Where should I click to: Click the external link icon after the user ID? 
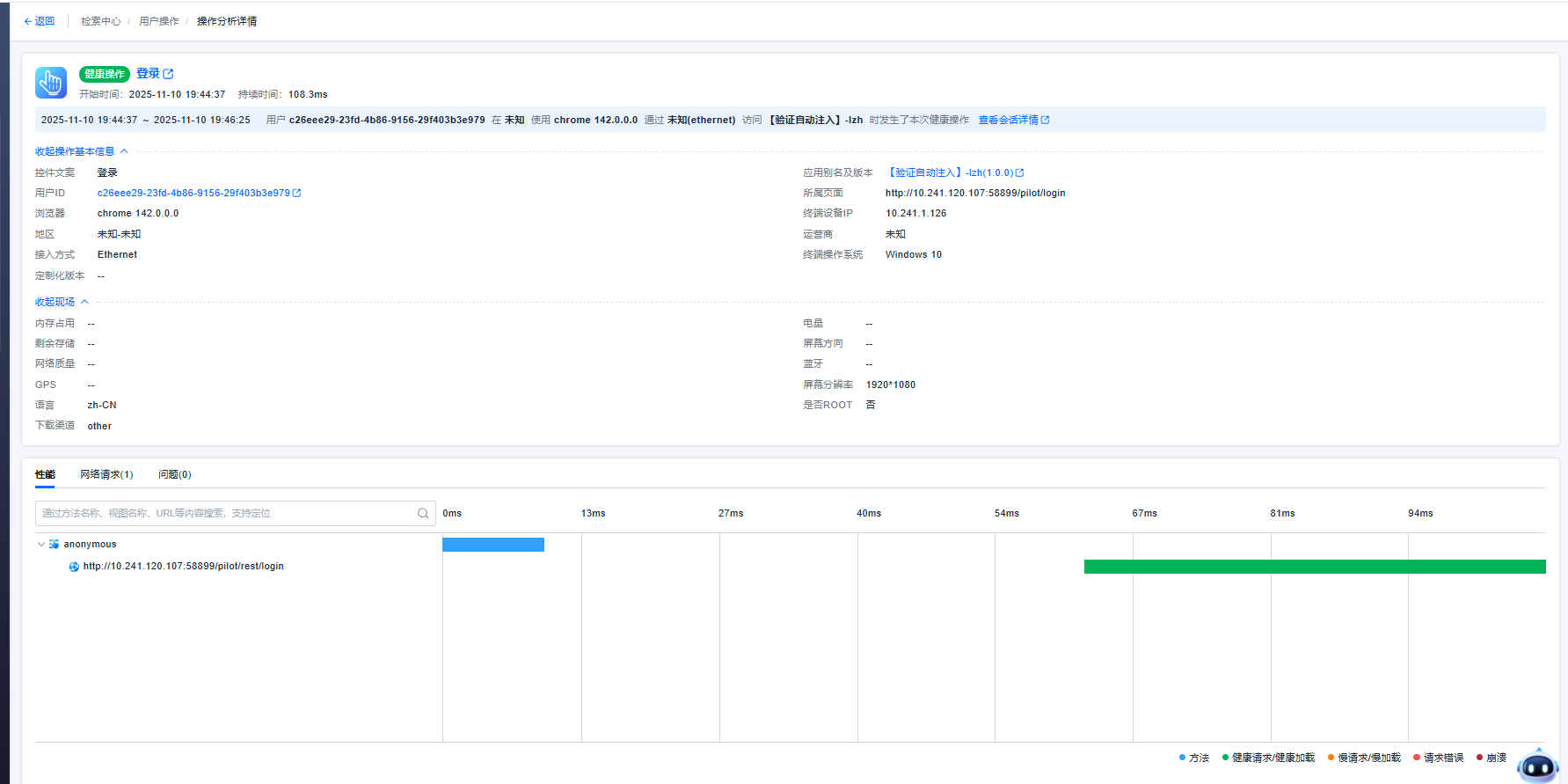[x=297, y=193]
